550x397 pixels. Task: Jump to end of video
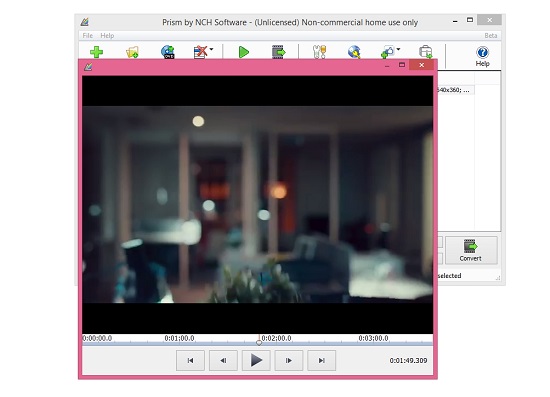(322, 360)
